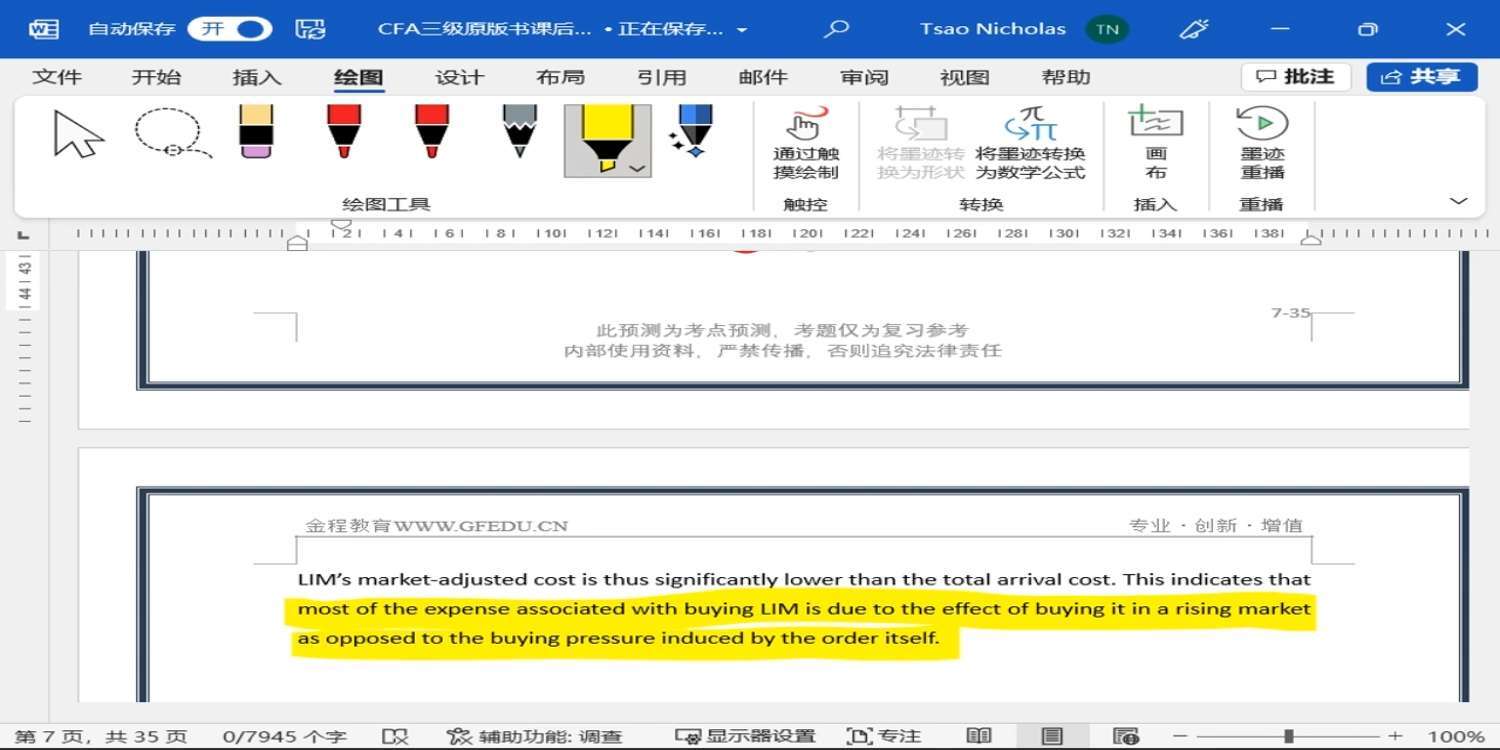Click the zoom slider handle
This screenshot has height=750, width=1500.
pos(1289,737)
